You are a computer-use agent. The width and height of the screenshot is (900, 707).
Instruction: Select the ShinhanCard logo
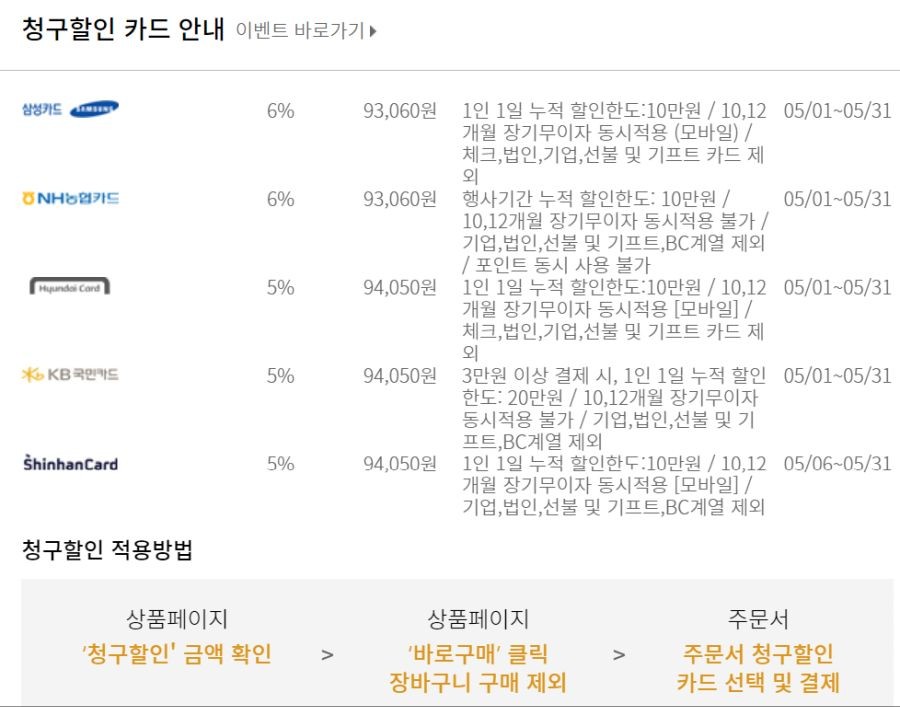(x=70, y=463)
